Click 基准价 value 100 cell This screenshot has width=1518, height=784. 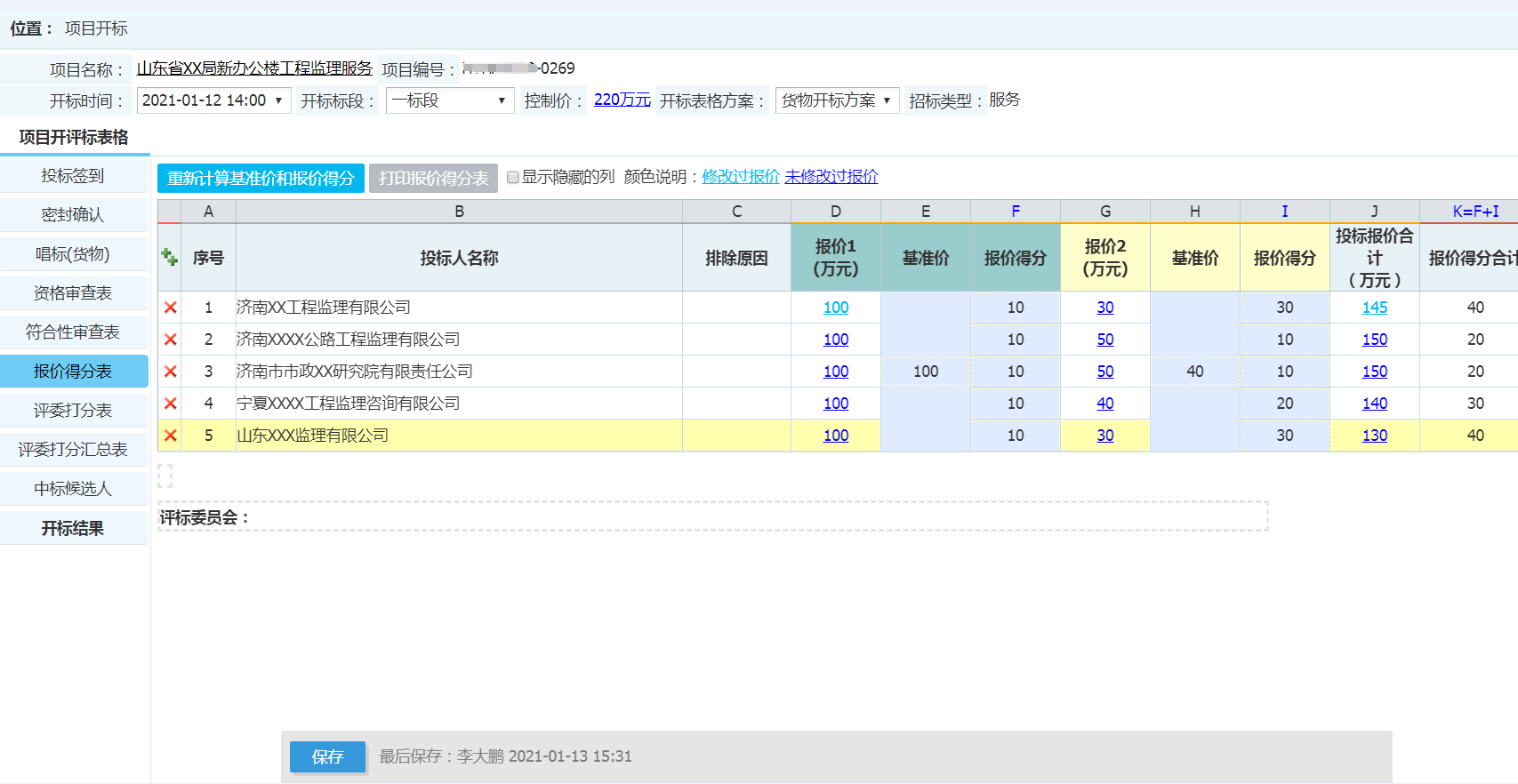(926, 372)
